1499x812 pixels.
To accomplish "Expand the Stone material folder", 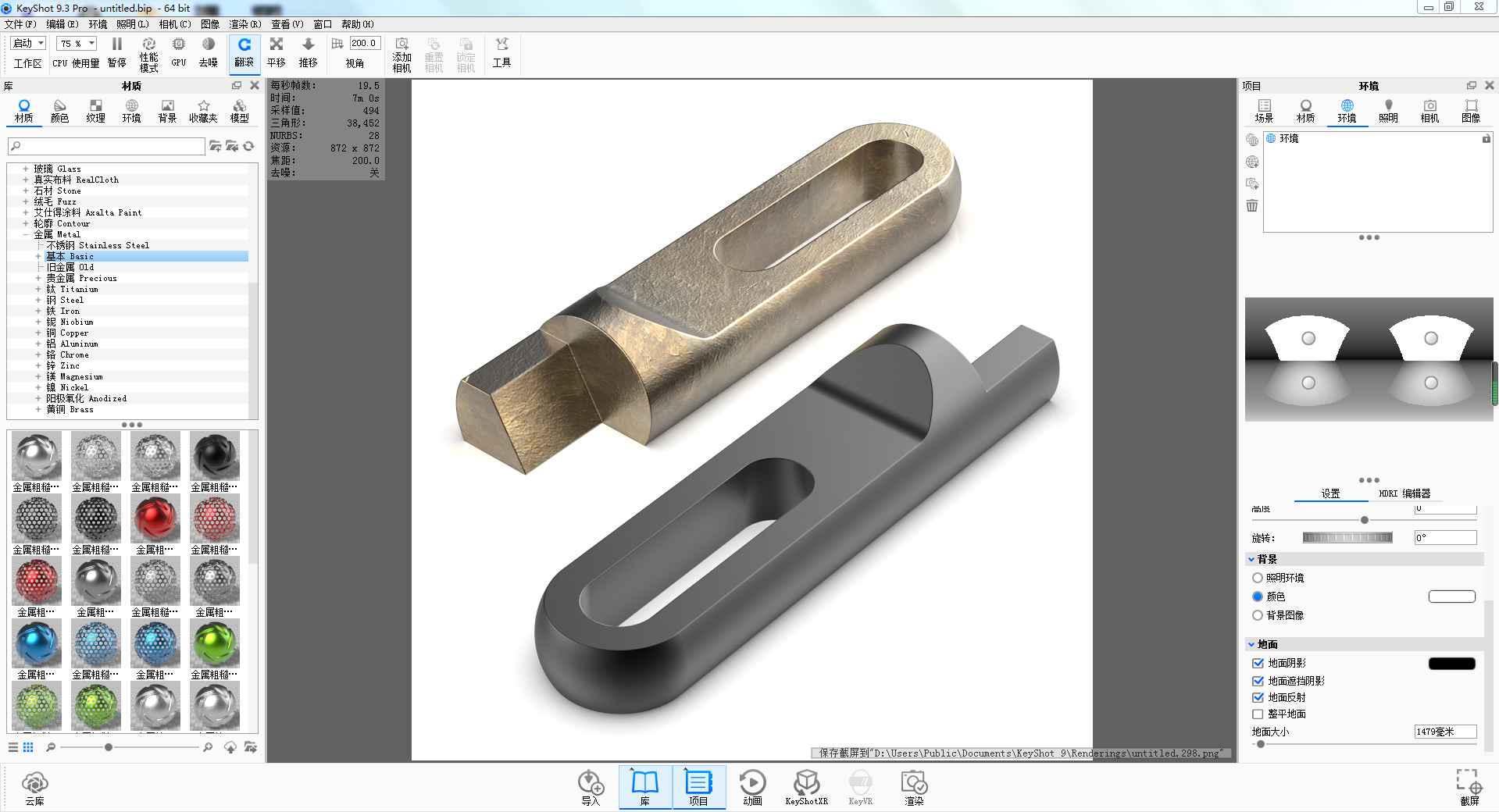I will tap(26, 191).
